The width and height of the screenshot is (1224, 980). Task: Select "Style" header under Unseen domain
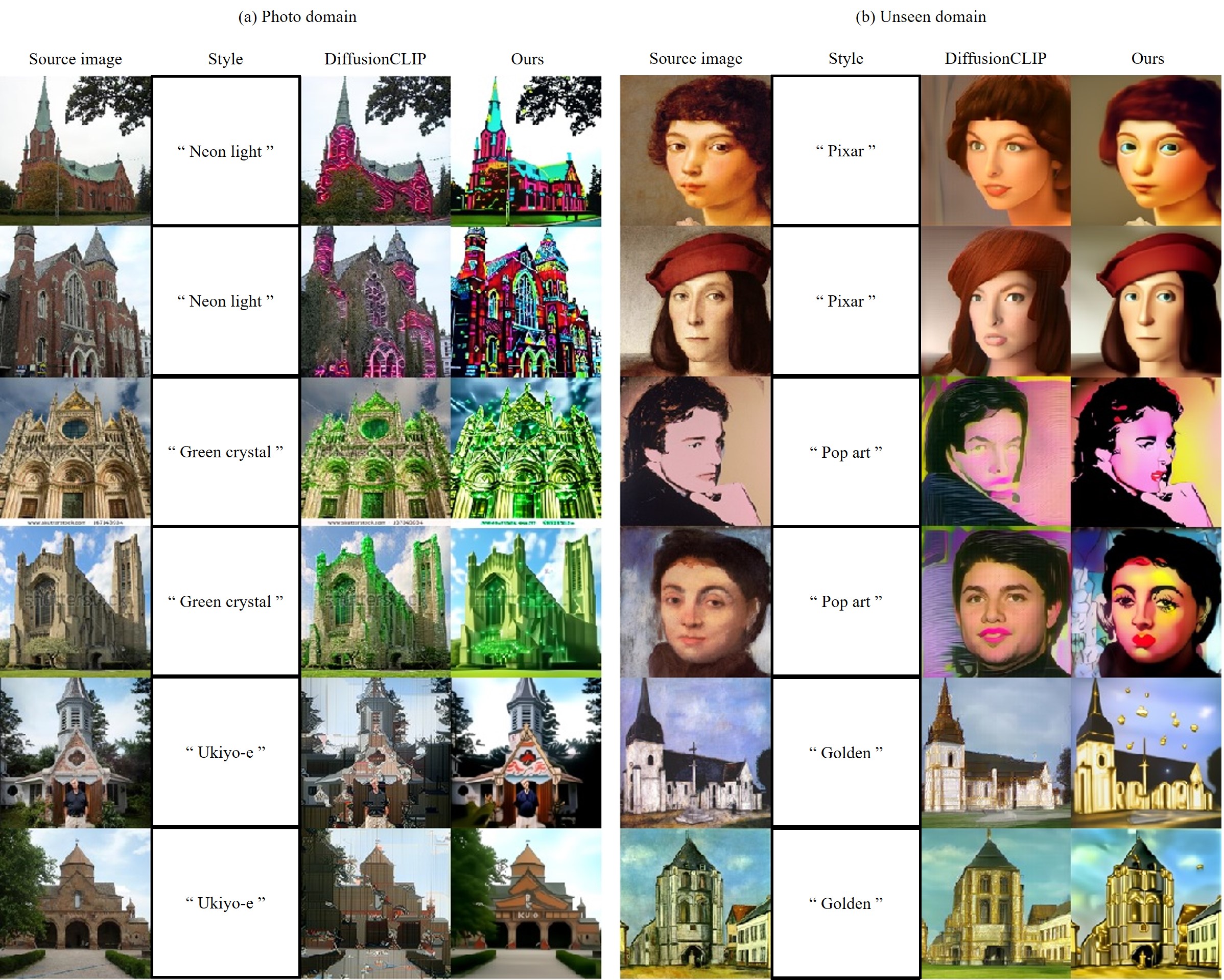(x=845, y=58)
